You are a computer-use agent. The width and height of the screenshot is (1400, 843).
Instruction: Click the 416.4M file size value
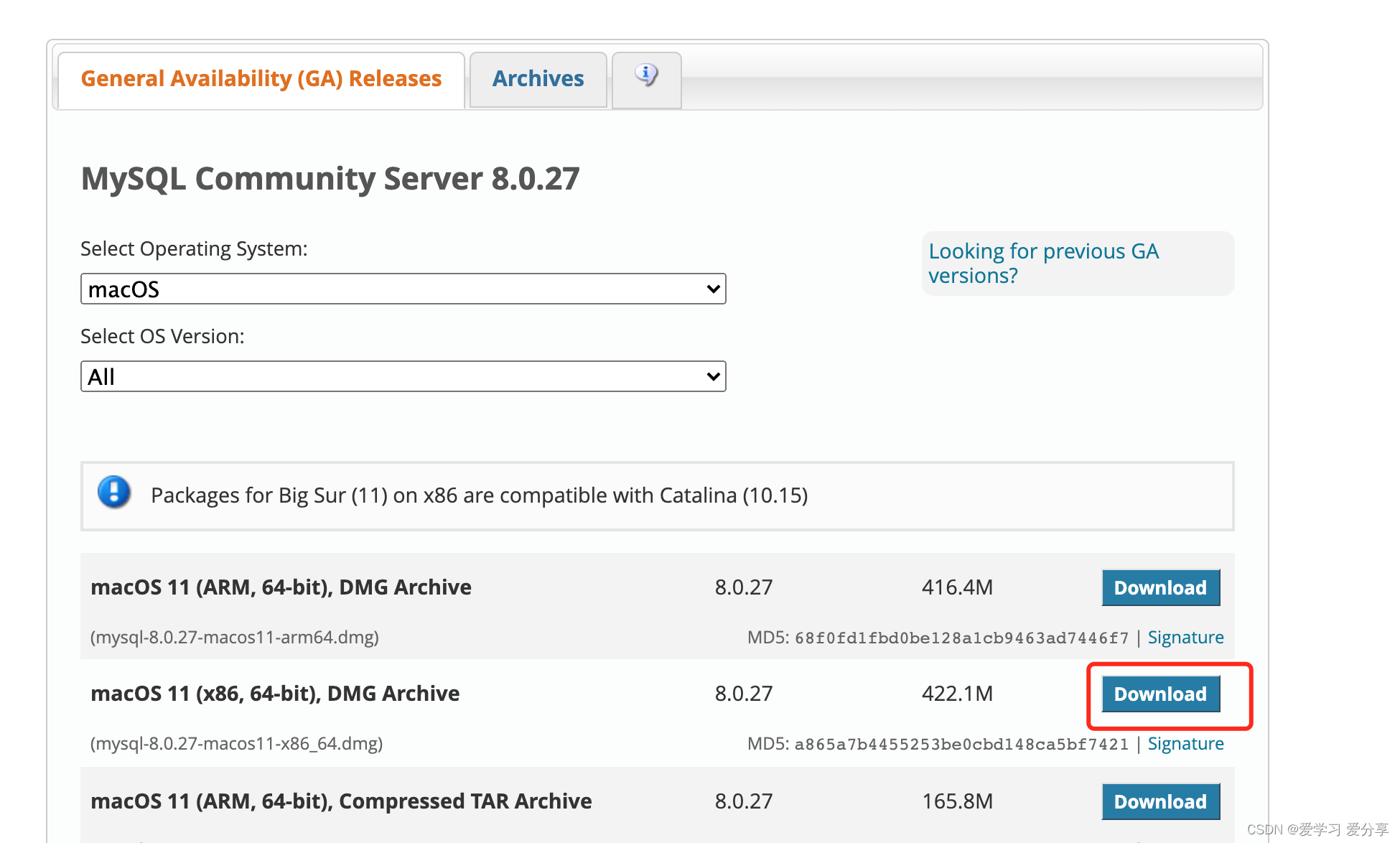point(957,587)
